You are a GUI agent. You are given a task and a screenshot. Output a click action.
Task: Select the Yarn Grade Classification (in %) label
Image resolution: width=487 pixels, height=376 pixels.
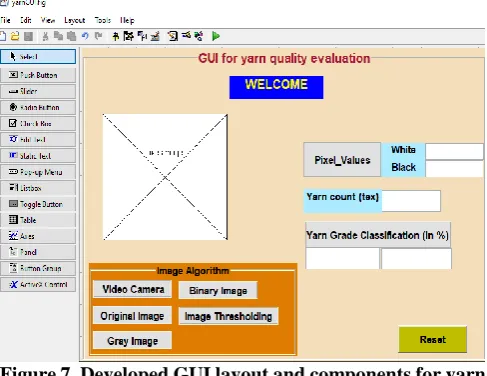[x=378, y=235]
